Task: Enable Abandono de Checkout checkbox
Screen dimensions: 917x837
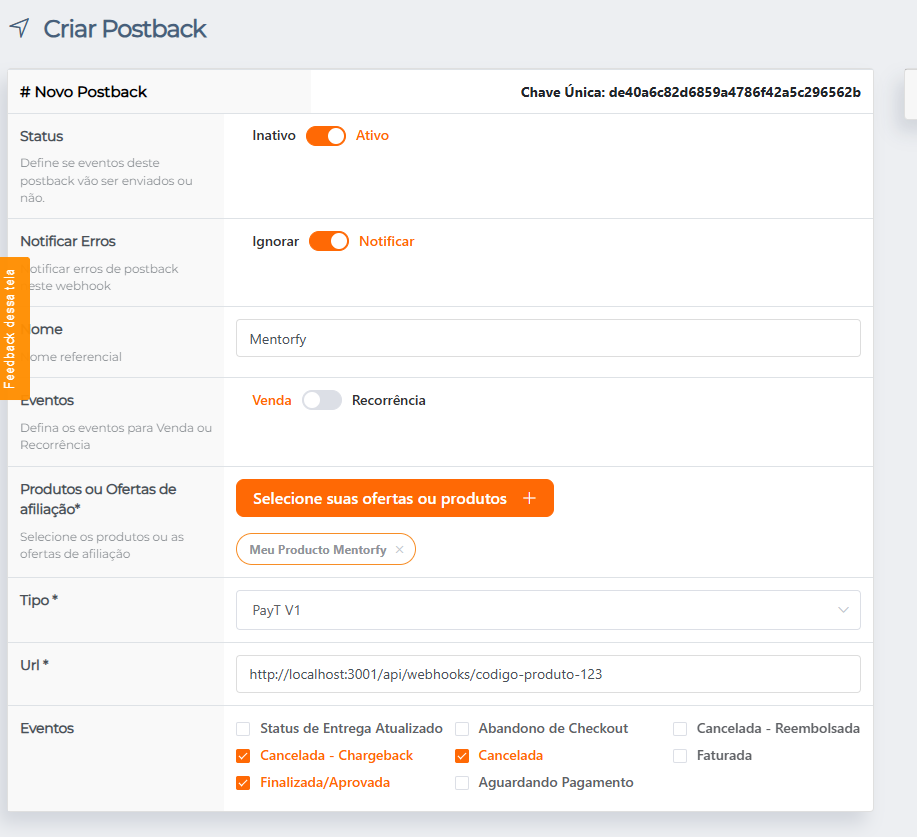Action: 462,729
